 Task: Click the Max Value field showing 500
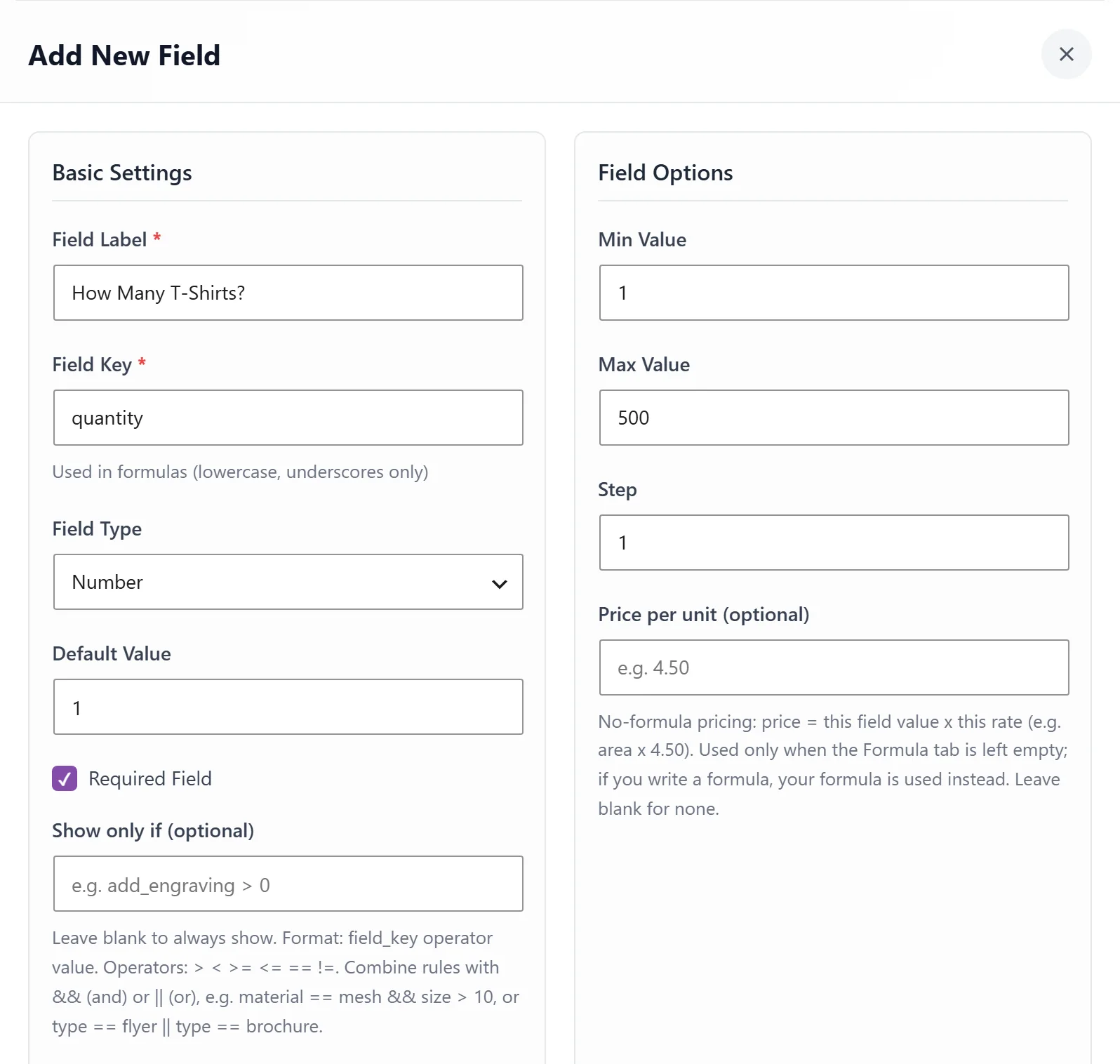pos(834,418)
